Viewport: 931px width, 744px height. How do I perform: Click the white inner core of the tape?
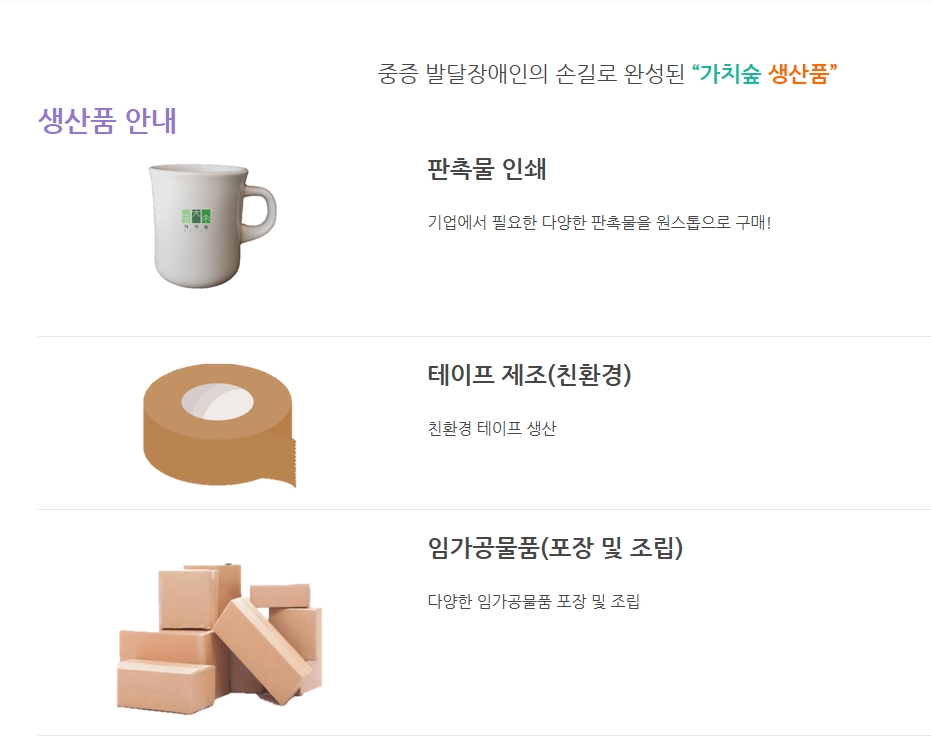(217, 402)
